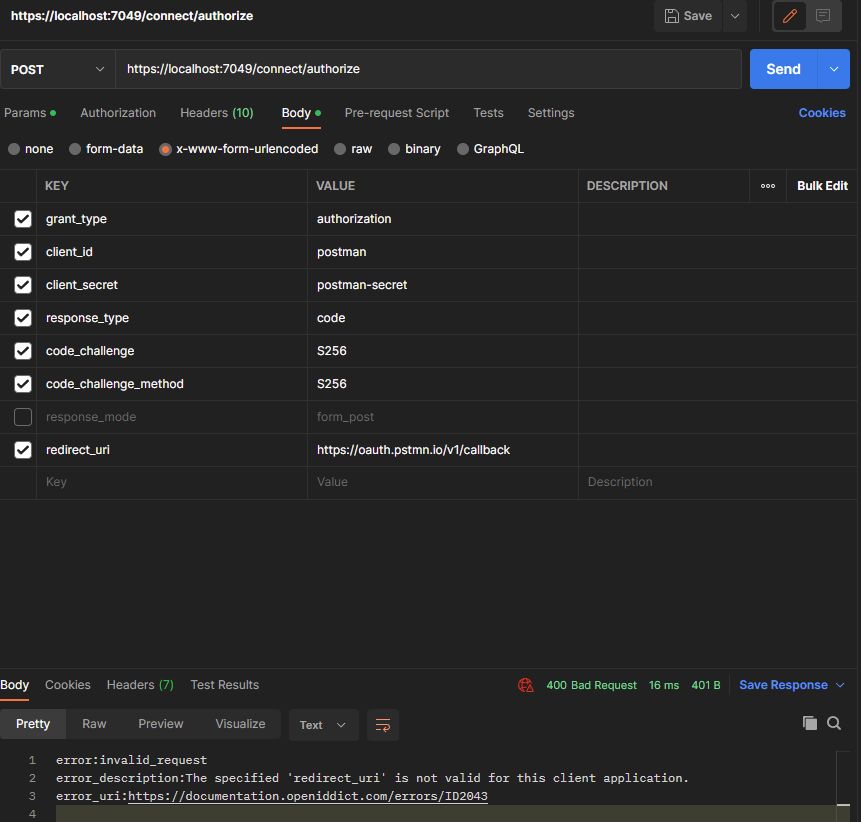Open the Test Results tab
This screenshot has height=822, width=861.
pyautogui.click(x=225, y=685)
